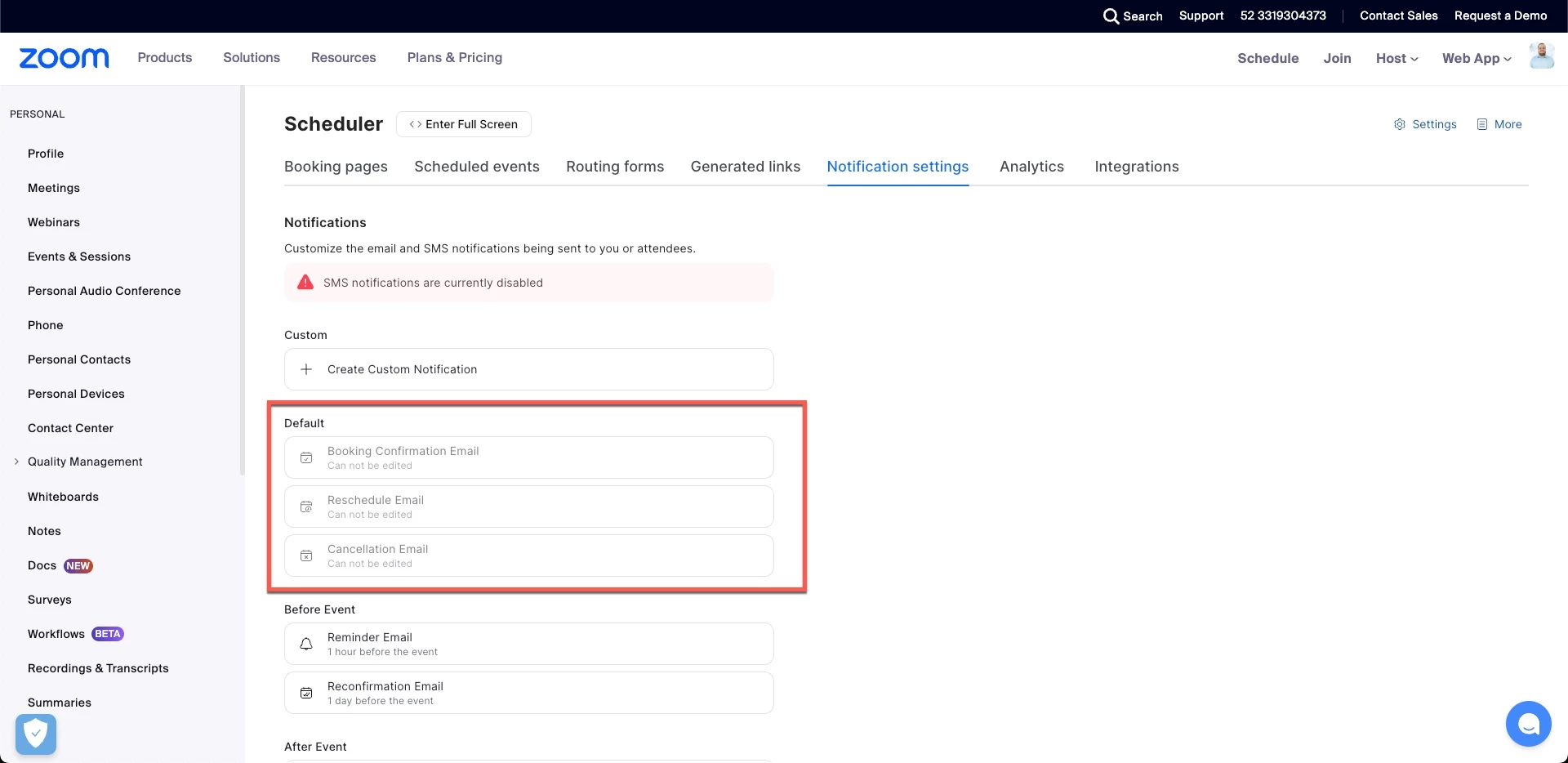Open Webinars in the sidebar
This screenshot has width=1568, height=763.
pos(54,222)
